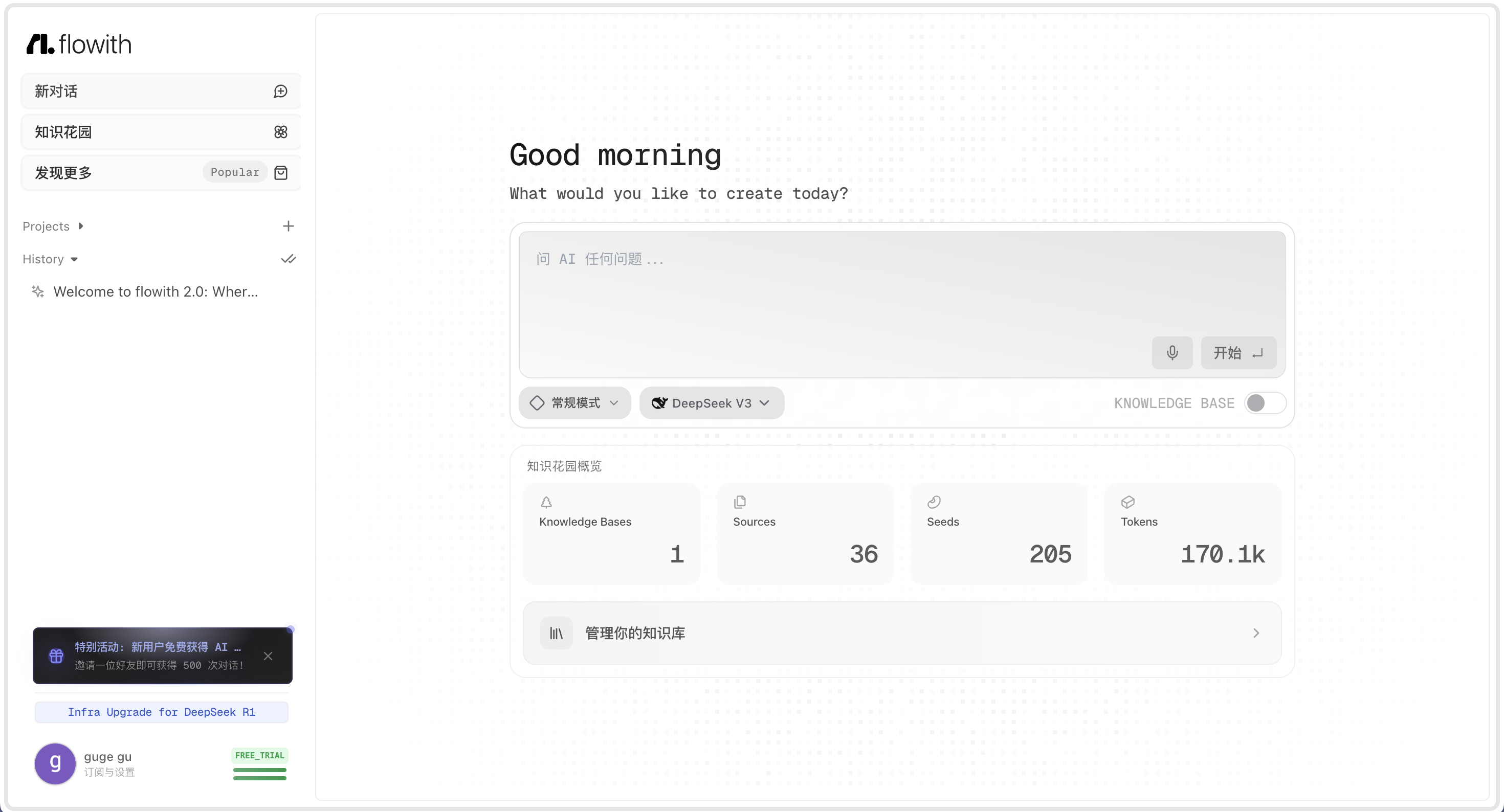Dismiss the special event promo banner
This screenshot has width=1504, height=812.
click(268, 656)
